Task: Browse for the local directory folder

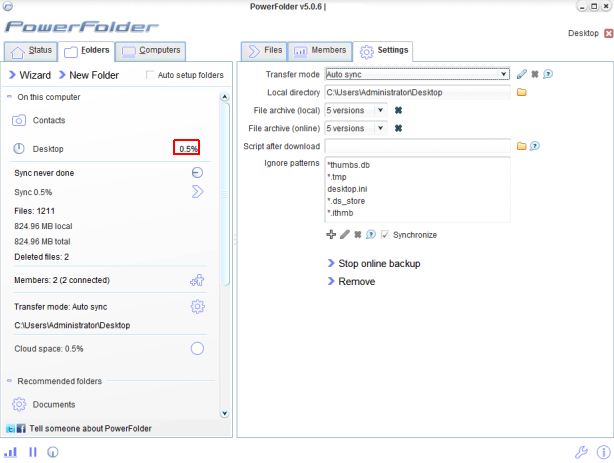Action: point(522,92)
